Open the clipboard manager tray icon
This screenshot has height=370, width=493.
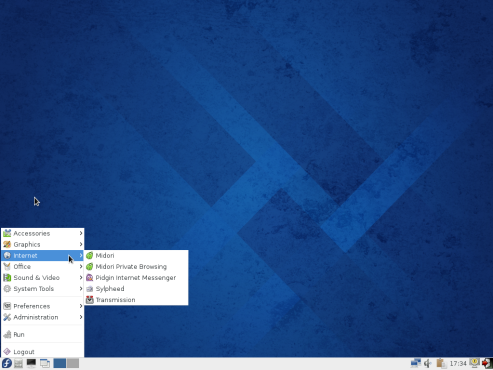[441, 363]
